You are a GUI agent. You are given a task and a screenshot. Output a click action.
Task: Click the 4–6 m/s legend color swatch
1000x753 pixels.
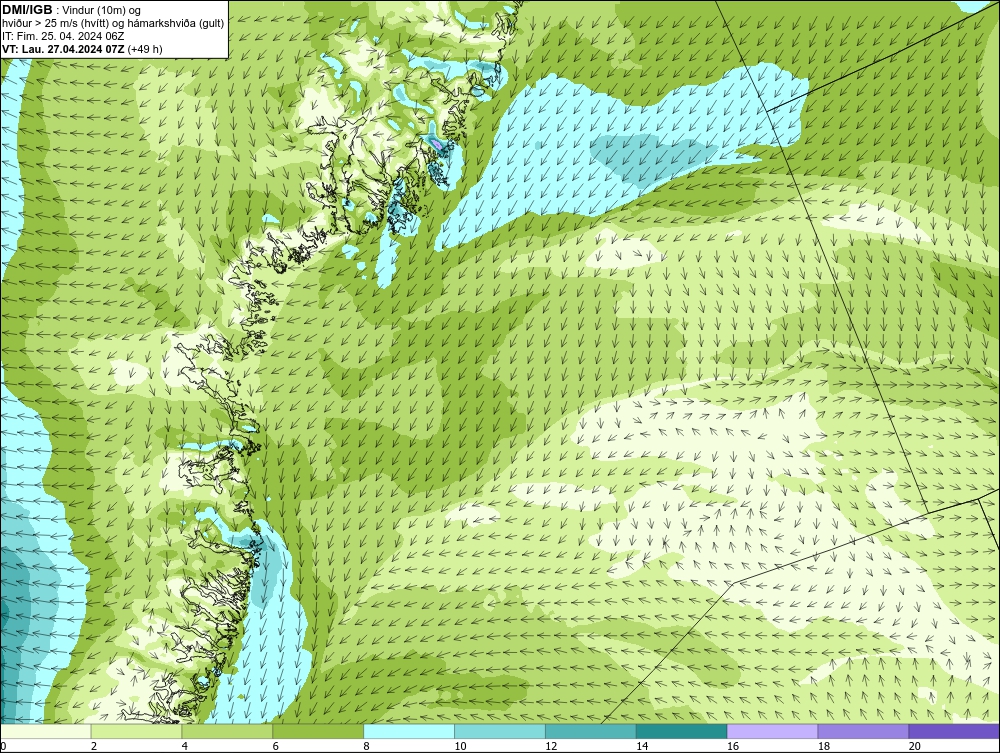[x=227, y=731]
